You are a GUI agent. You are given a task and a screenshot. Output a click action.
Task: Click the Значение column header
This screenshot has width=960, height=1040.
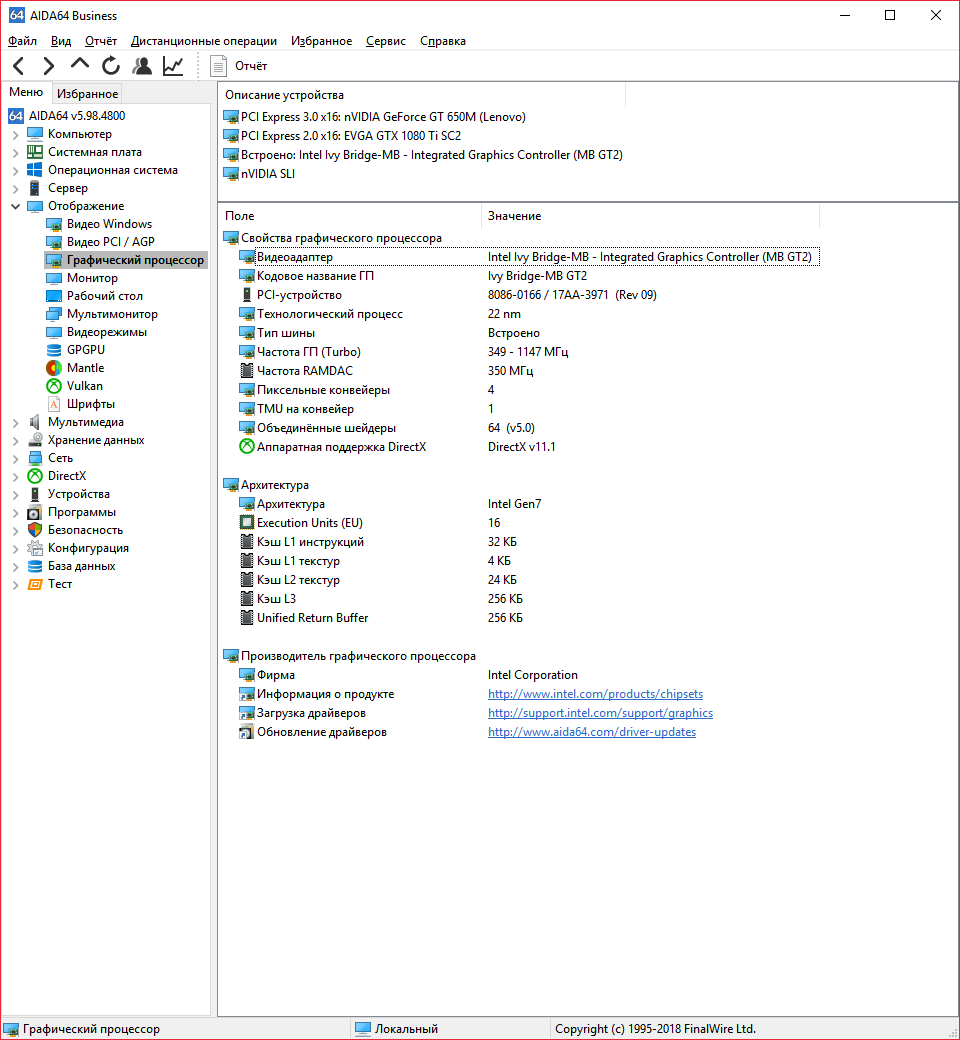(651, 216)
